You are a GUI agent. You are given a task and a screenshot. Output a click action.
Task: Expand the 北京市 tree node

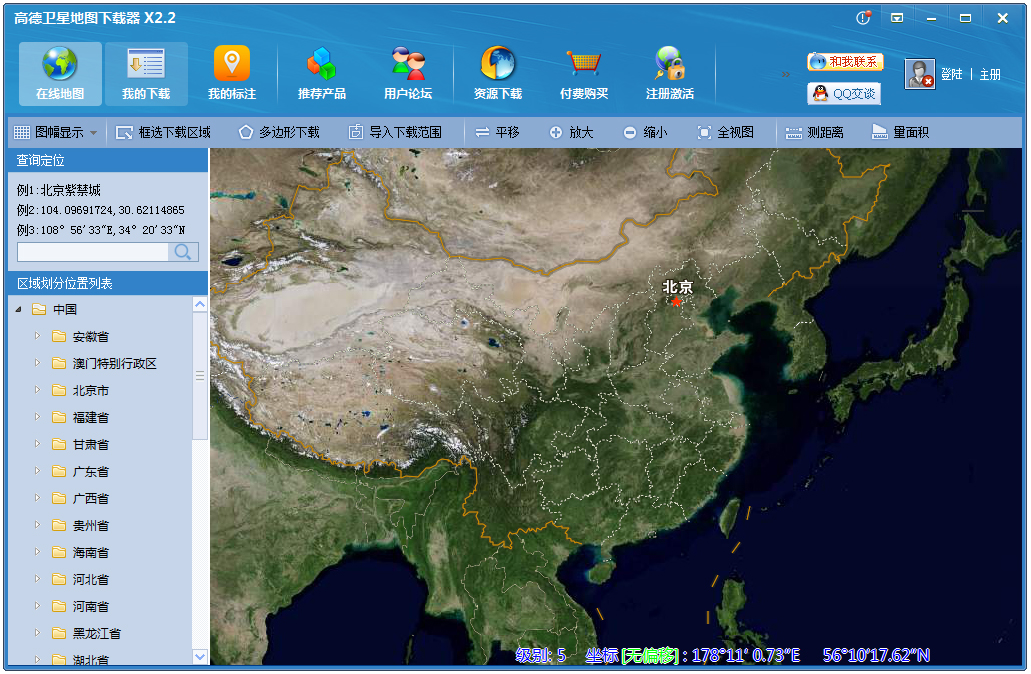(x=38, y=391)
